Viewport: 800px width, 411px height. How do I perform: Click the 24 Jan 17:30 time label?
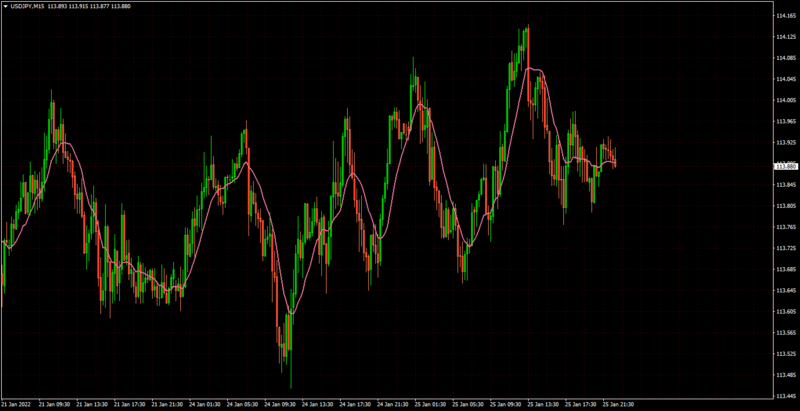pos(355,403)
